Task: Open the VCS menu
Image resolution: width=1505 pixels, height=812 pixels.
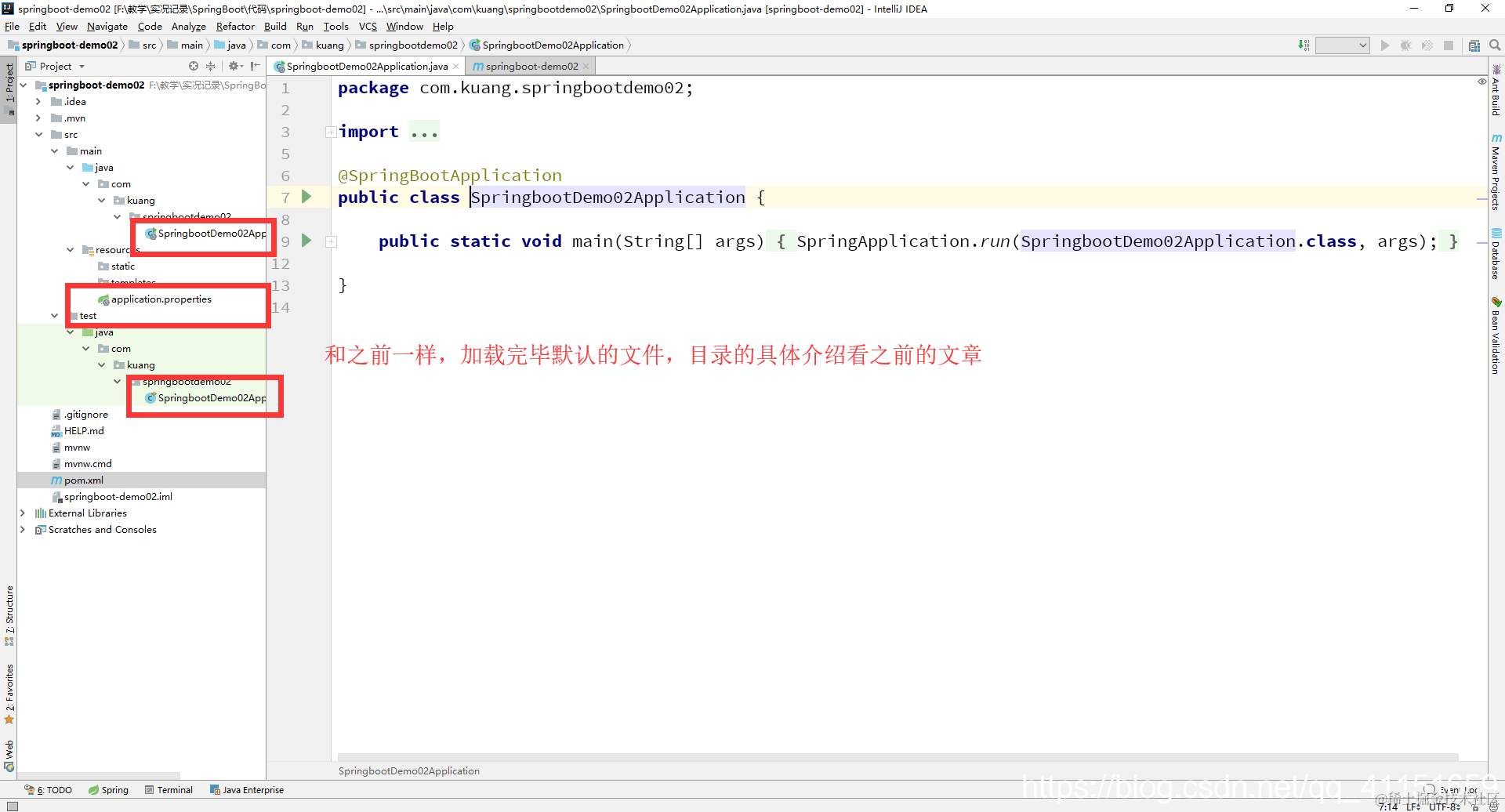Action: click(368, 27)
